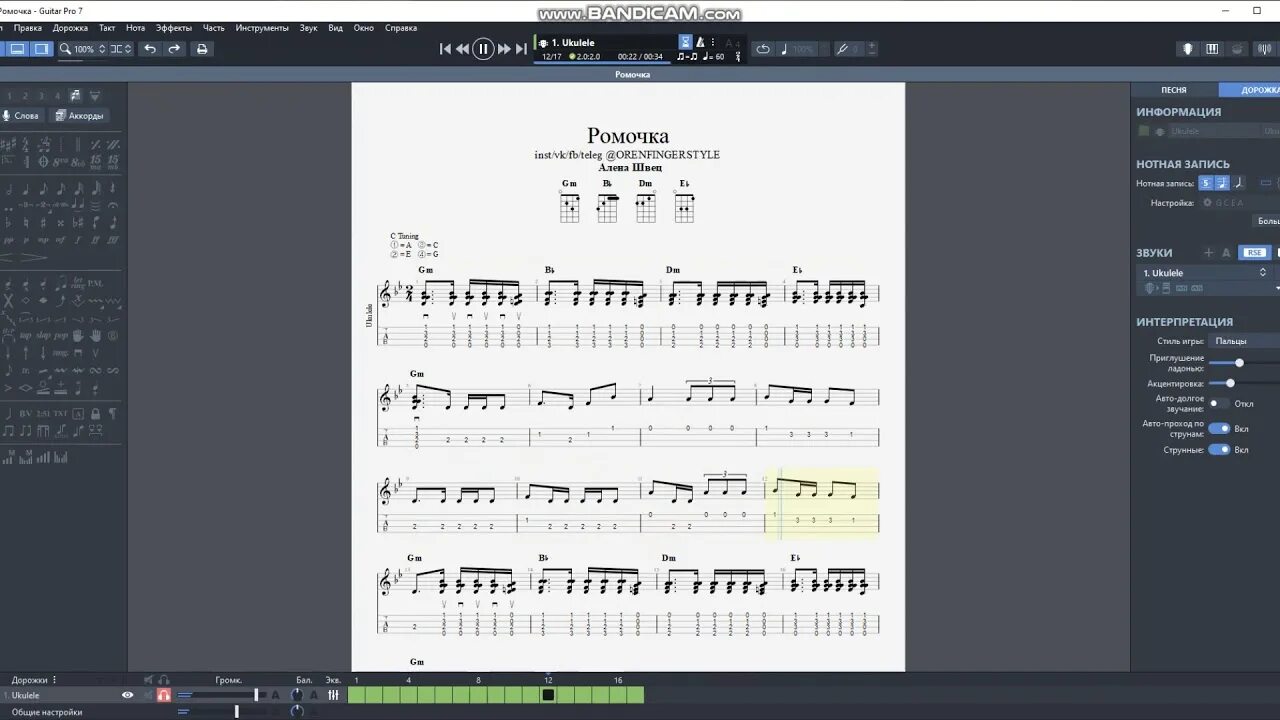Switch to screen view layout
Viewport: 1280px width, 720px height.
coord(41,49)
